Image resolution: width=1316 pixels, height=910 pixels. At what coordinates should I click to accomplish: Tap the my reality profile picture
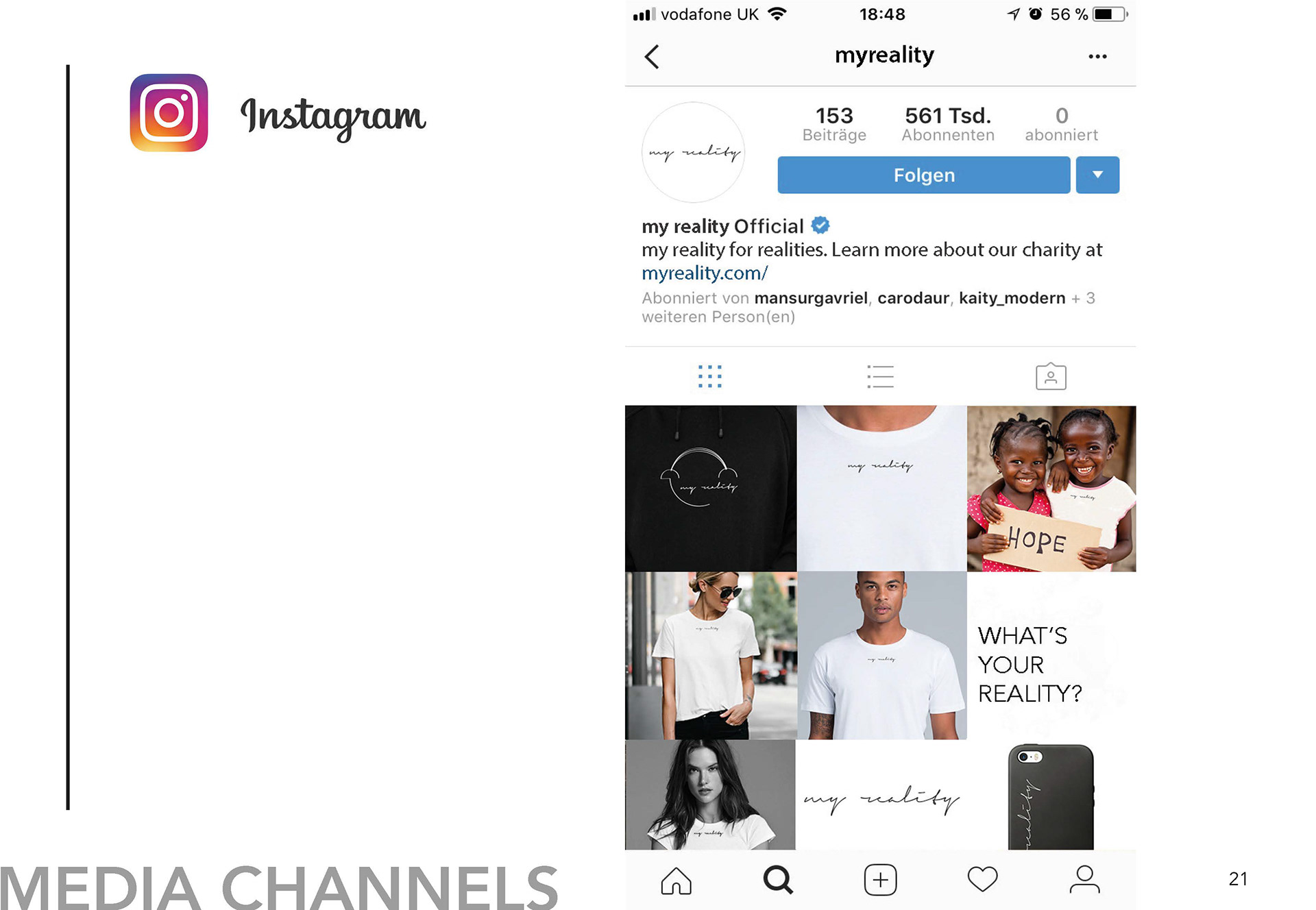(x=693, y=152)
